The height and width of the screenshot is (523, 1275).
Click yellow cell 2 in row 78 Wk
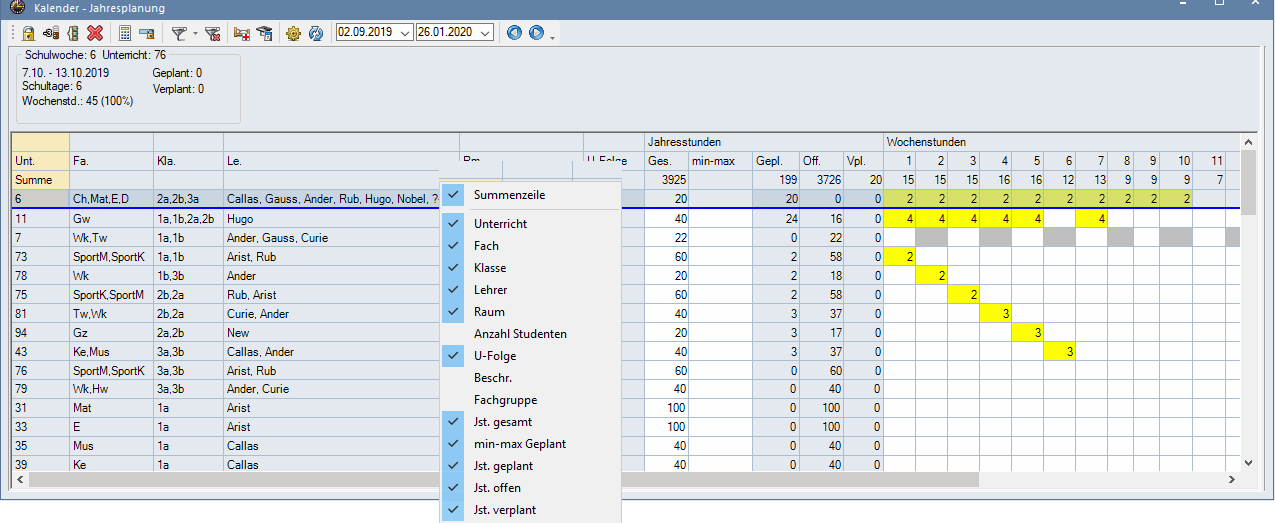(x=931, y=275)
